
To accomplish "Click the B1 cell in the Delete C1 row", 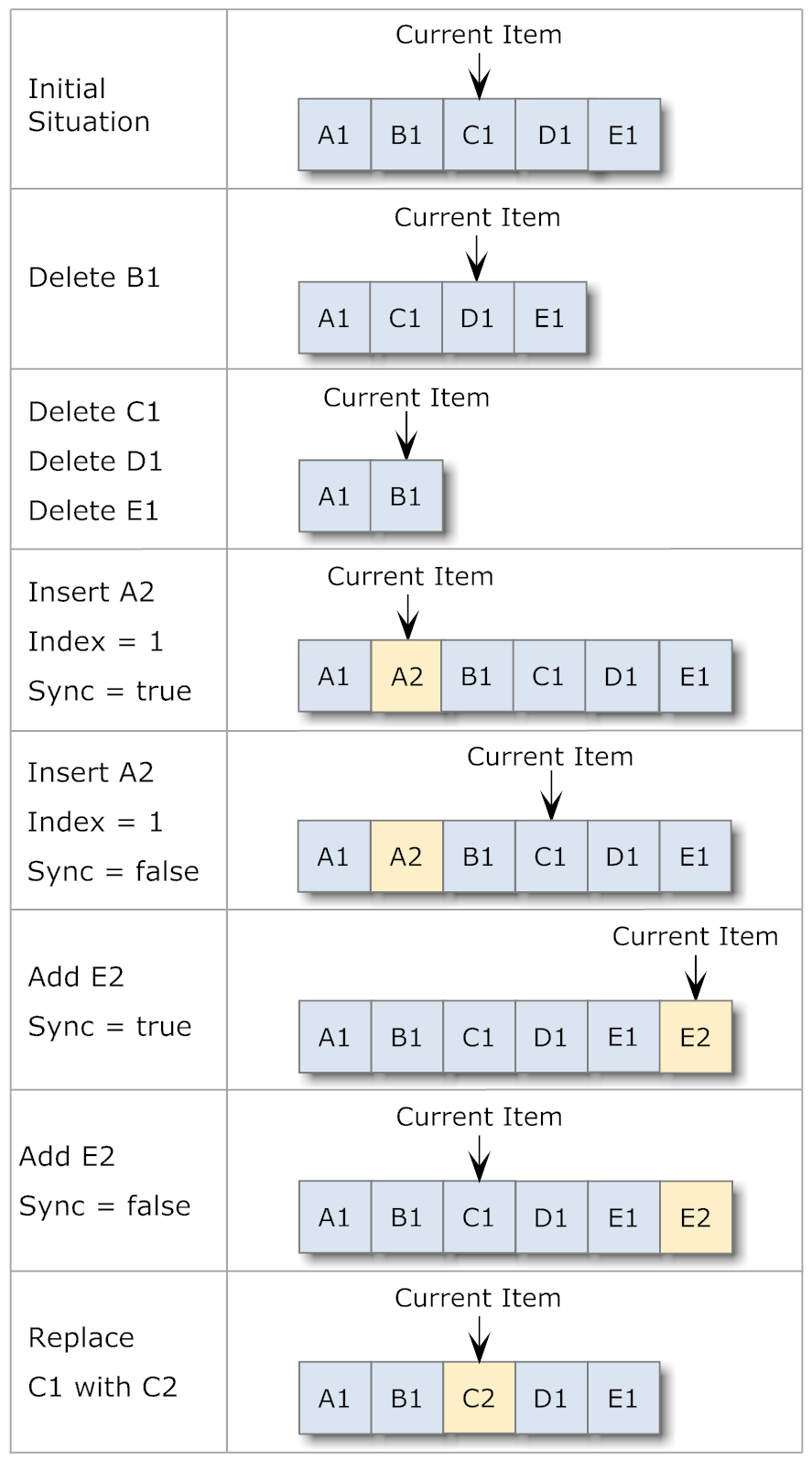I will tap(406, 496).
